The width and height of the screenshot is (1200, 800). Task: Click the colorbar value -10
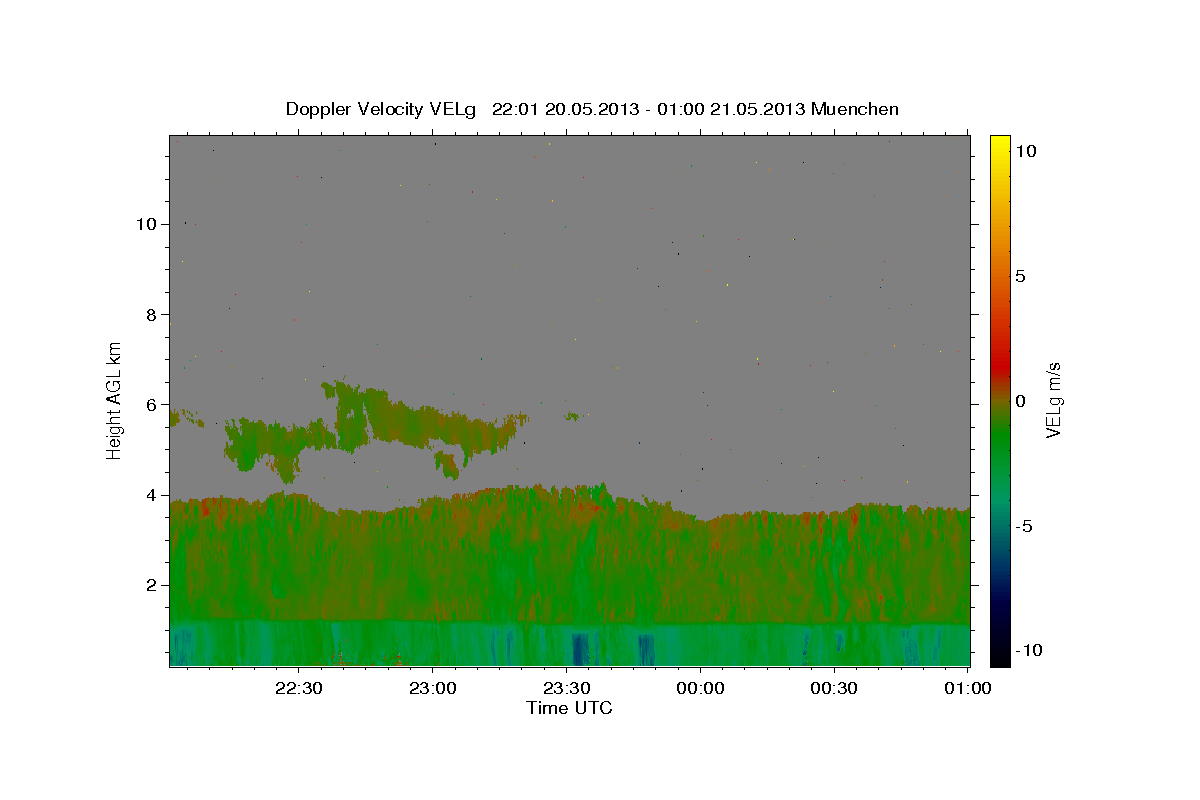click(1027, 650)
